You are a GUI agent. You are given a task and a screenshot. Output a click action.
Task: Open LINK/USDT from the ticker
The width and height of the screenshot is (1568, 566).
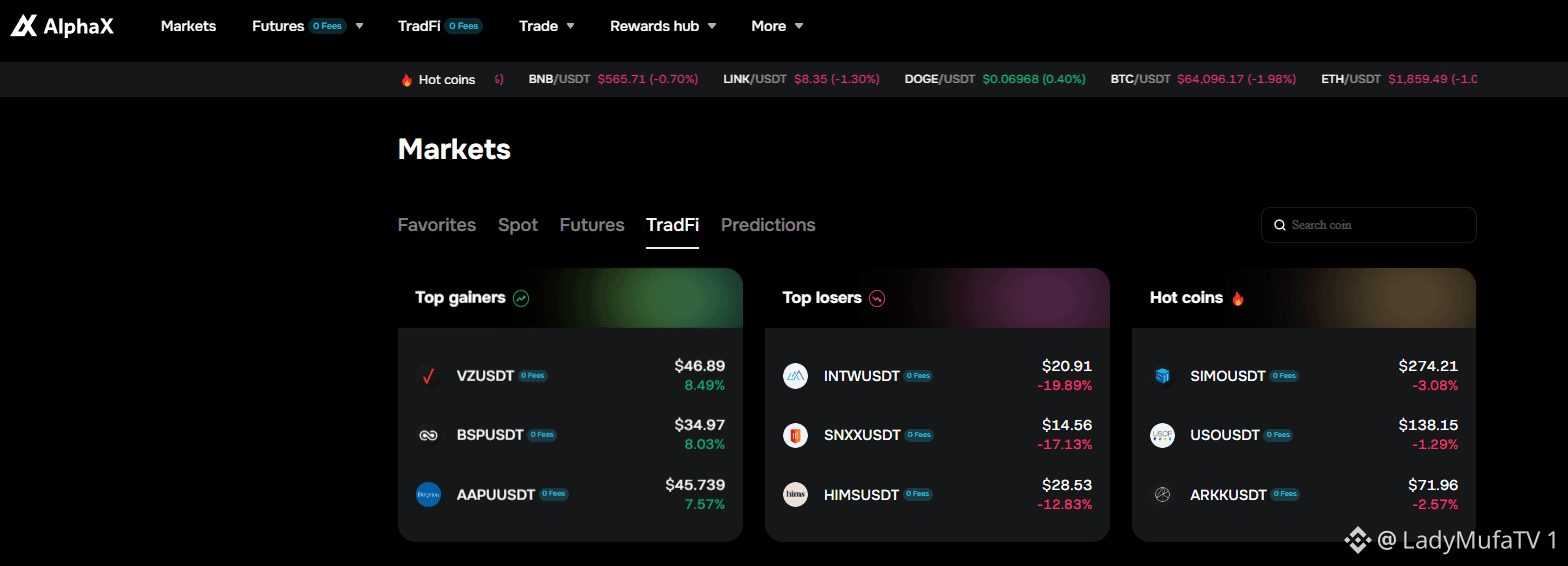click(801, 79)
